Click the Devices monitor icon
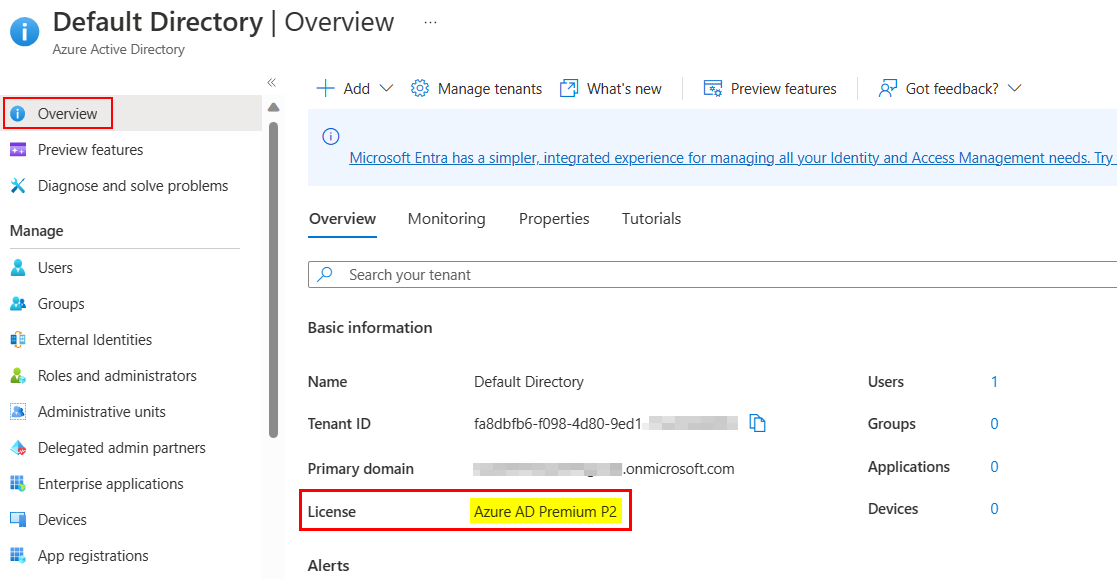The image size is (1117, 579). click(x=18, y=520)
